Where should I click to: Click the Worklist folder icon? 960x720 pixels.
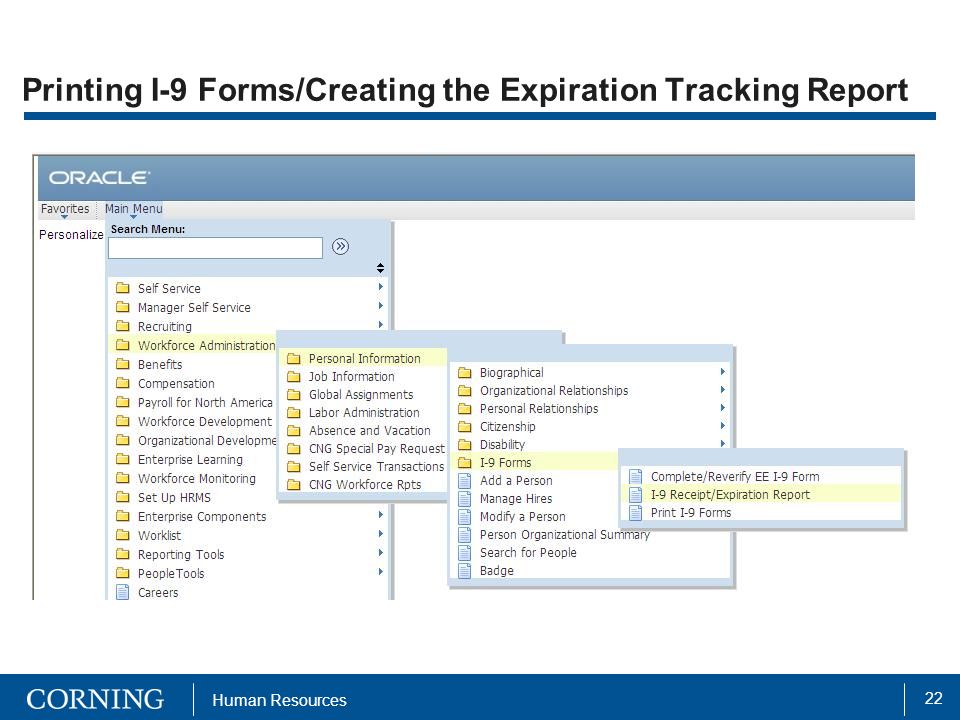122,534
